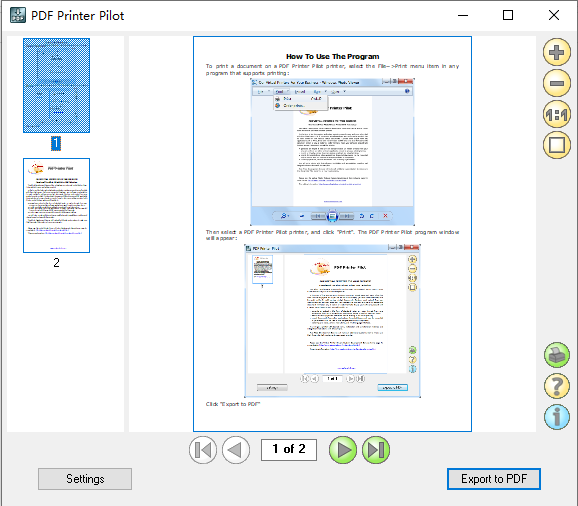Fit whole page in preview window
This screenshot has height=506, width=578.
point(557,145)
